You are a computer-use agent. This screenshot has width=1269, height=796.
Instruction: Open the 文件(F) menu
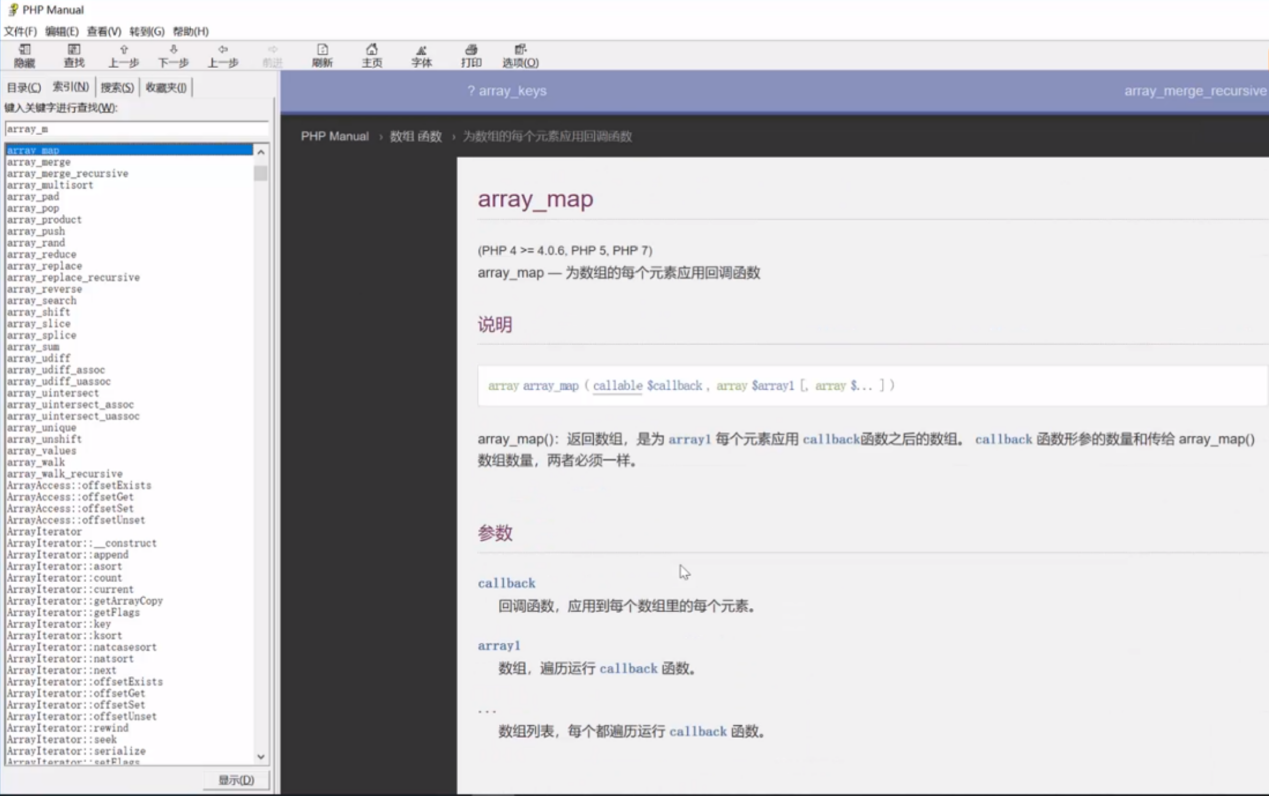click(20, 32)
